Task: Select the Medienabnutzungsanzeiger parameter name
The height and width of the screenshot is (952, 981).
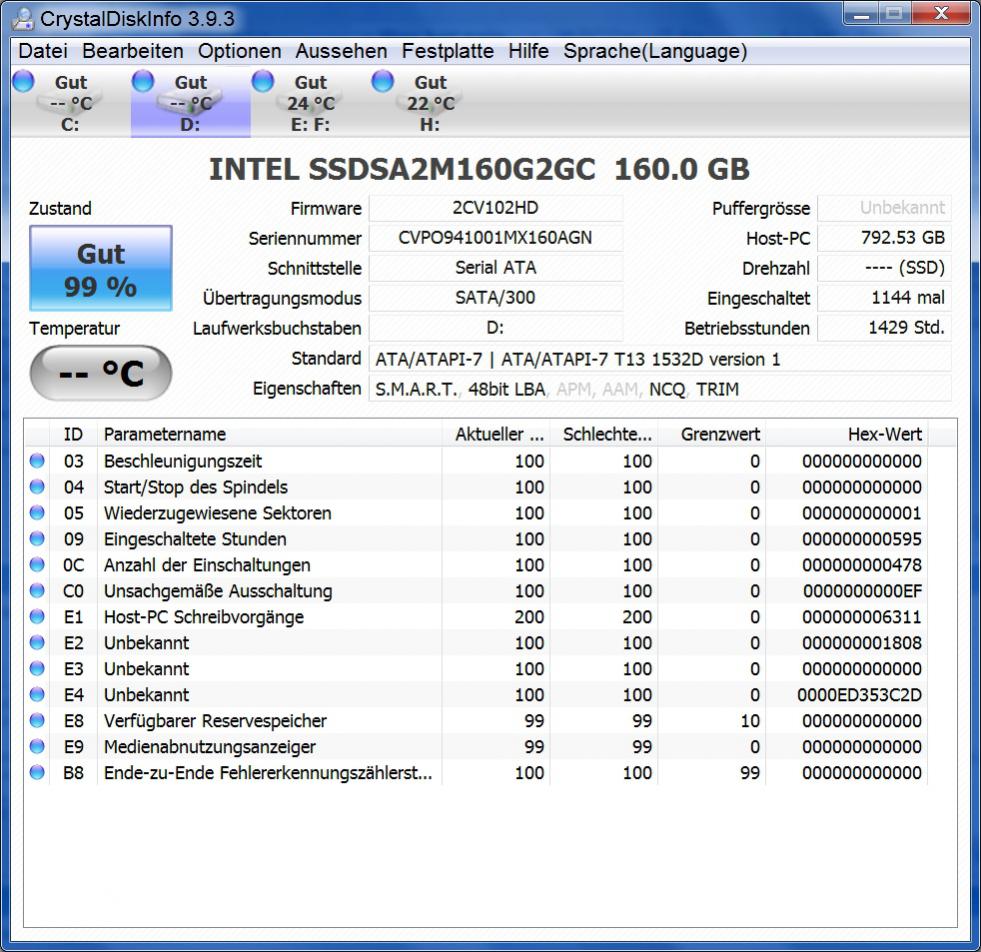Action: [x=210, y=746]
